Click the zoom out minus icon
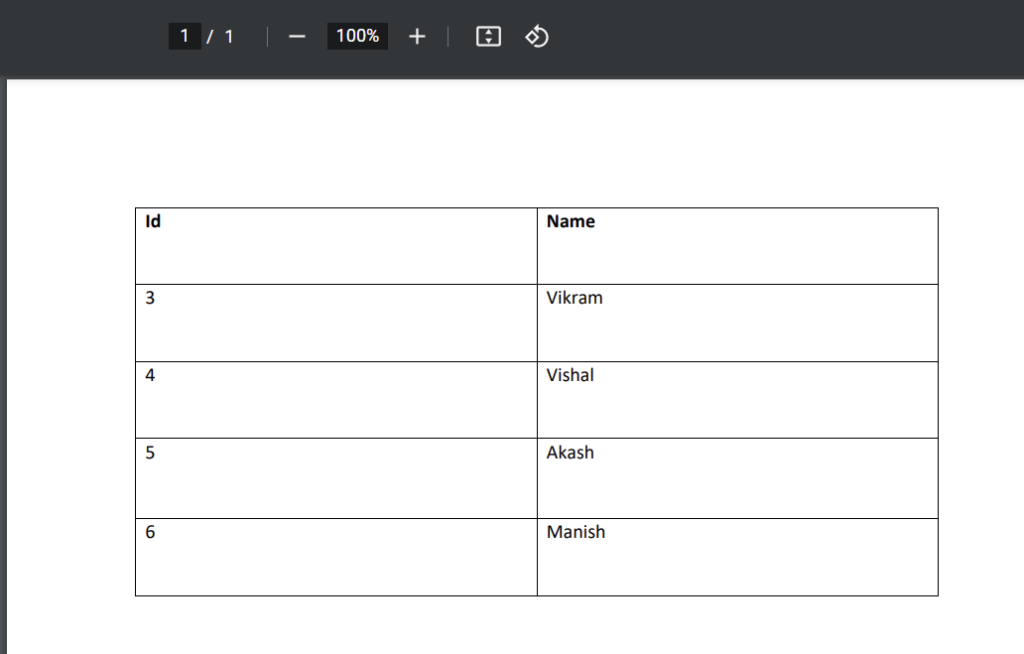Screen dimensions: 1024x654 click(x=296, y=36)
